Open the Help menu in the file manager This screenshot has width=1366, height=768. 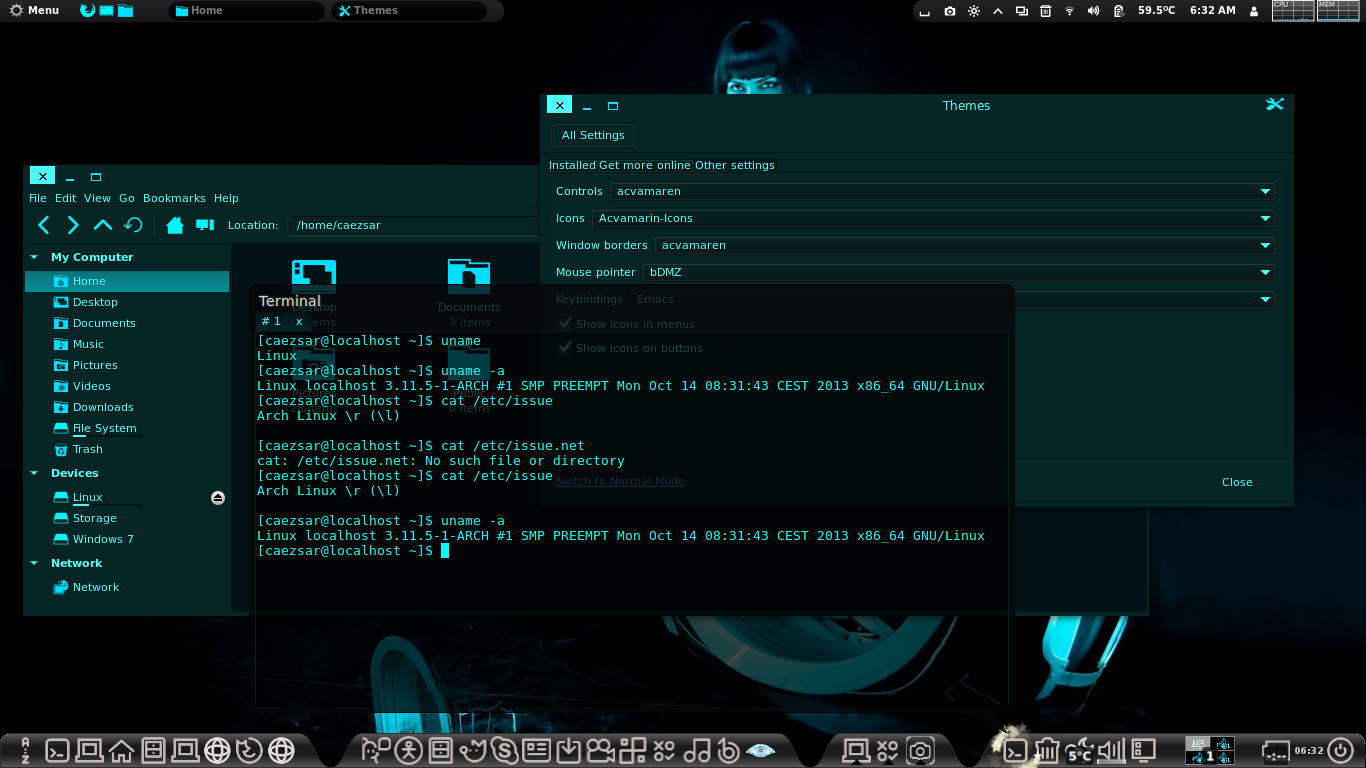[226, 198]
